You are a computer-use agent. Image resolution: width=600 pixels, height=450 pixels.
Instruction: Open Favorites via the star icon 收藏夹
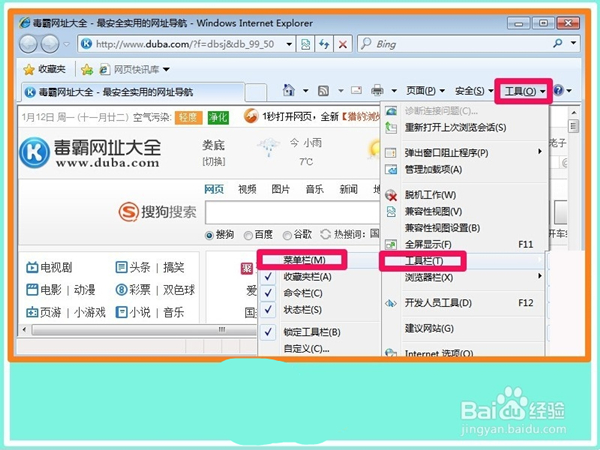[44, 69]
